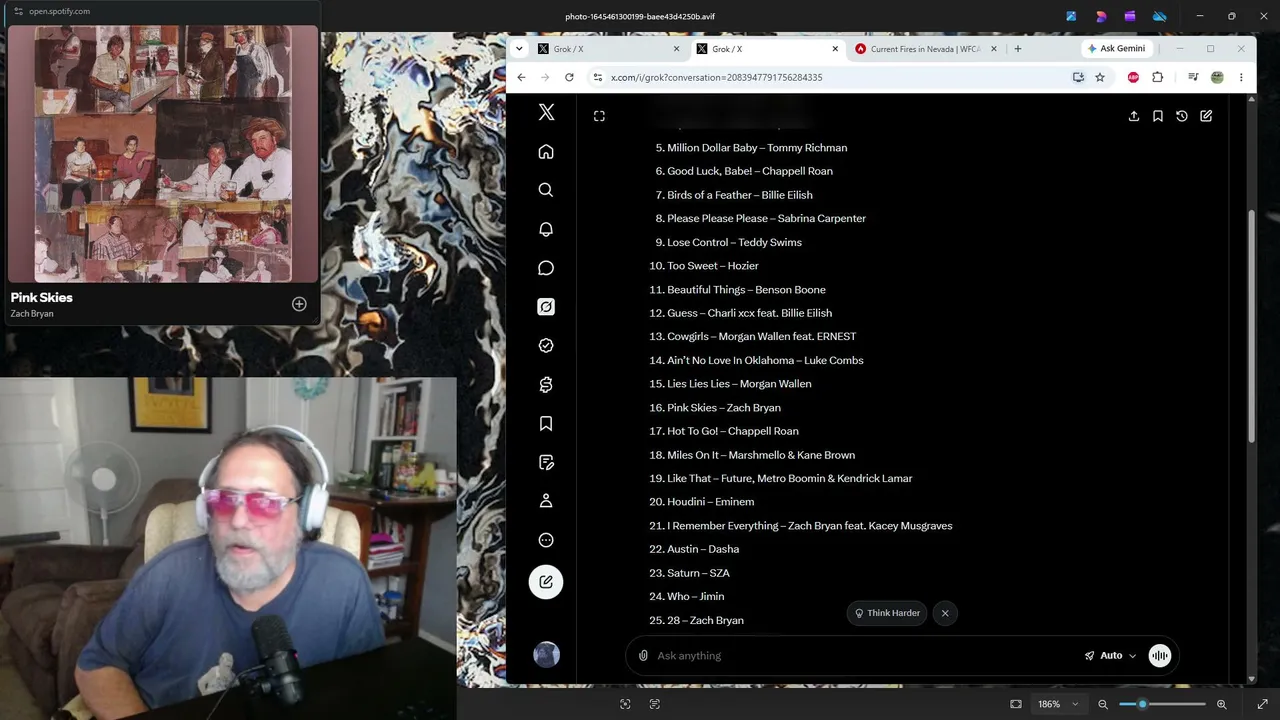Open Grok chat history
1280x720 pixels.
pyautogui.click(x=1182, y=116)
